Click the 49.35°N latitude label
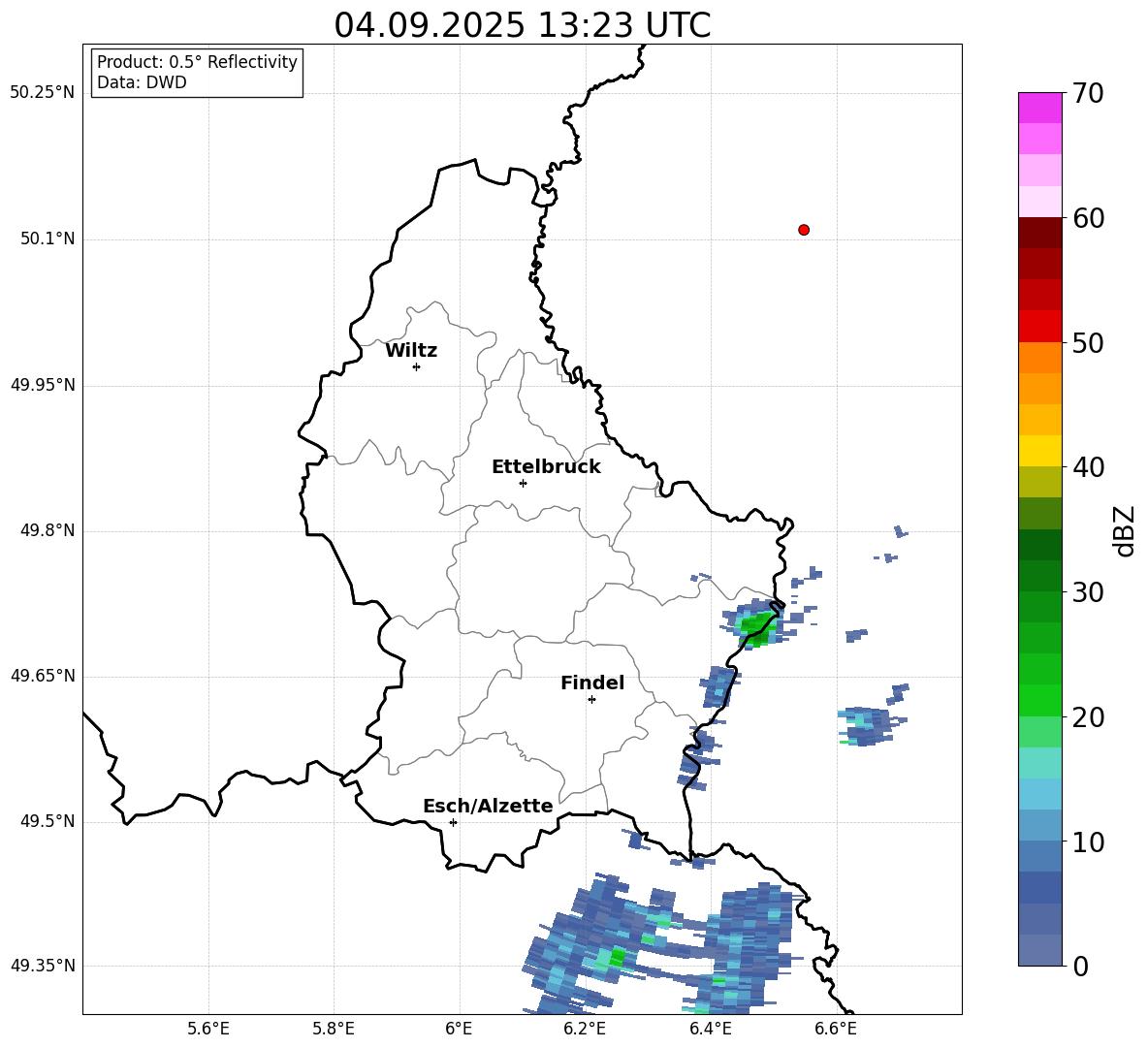1148x1048 pixels. pos(43,966)
